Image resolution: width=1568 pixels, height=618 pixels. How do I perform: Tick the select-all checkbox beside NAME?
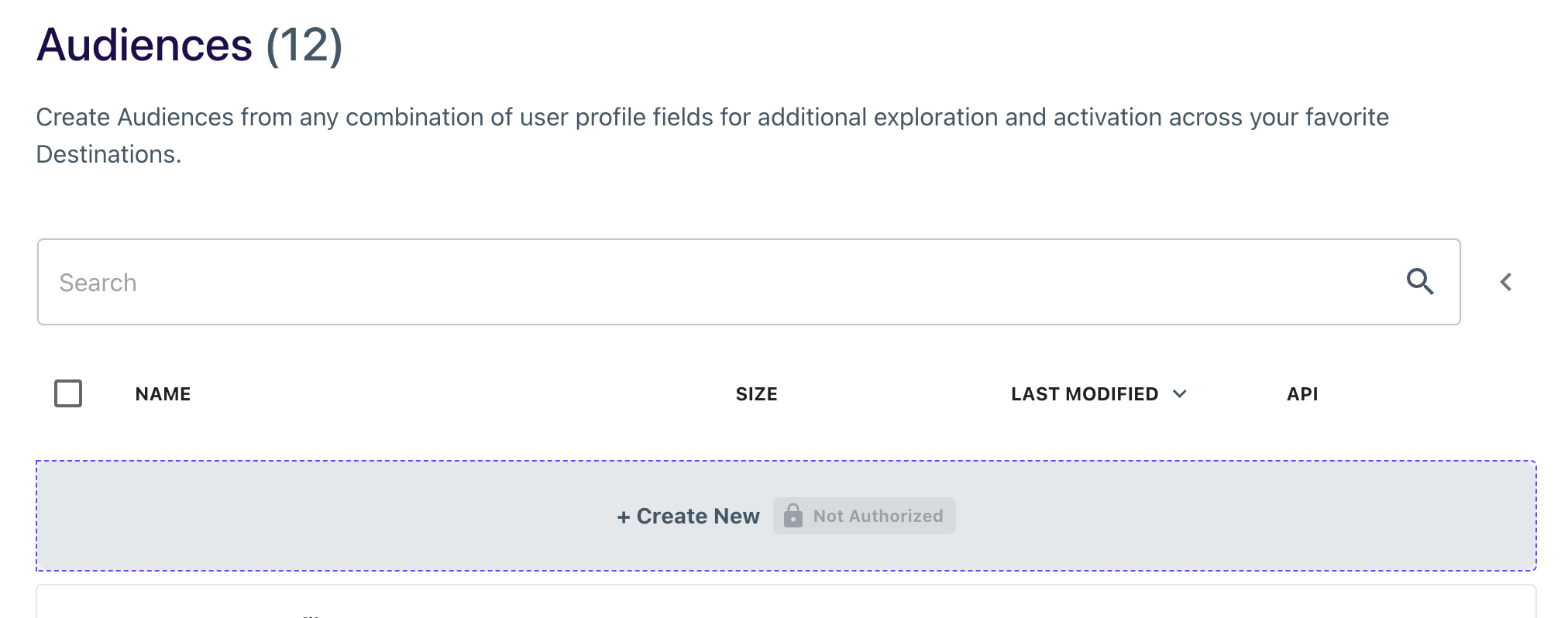click(68, 393)
